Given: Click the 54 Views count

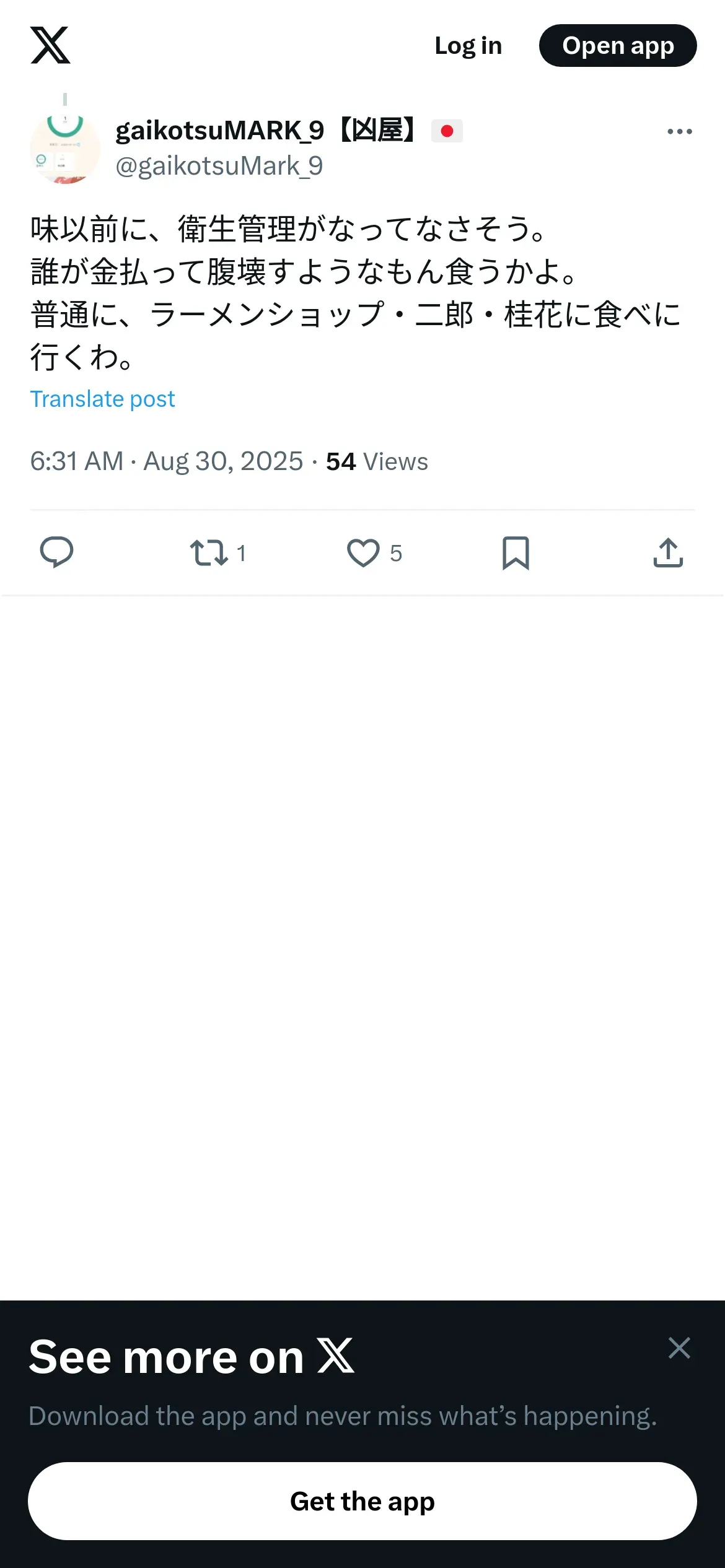Looking at the screenshot, I should 377,461.
